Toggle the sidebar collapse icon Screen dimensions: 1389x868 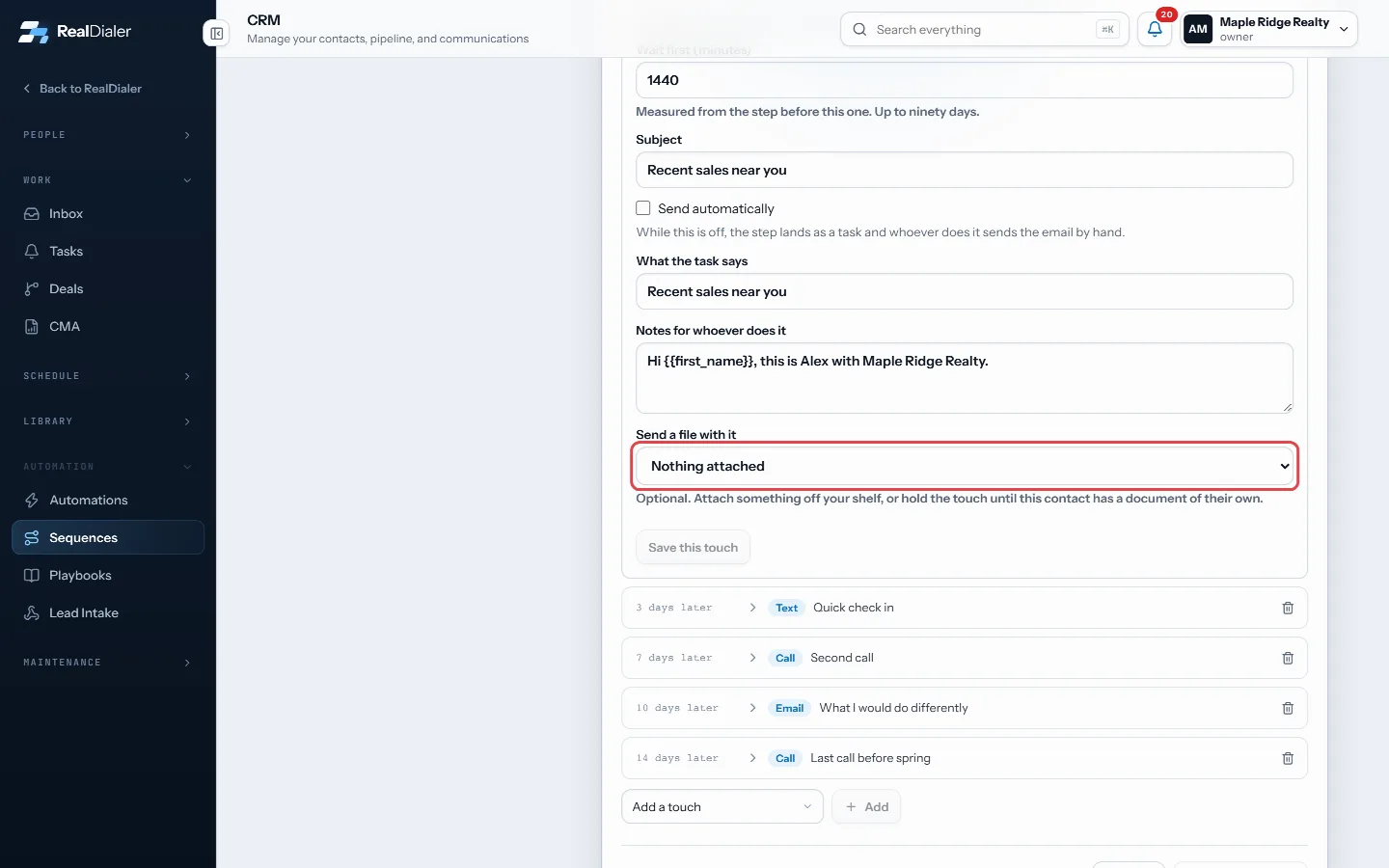(217, 34)
